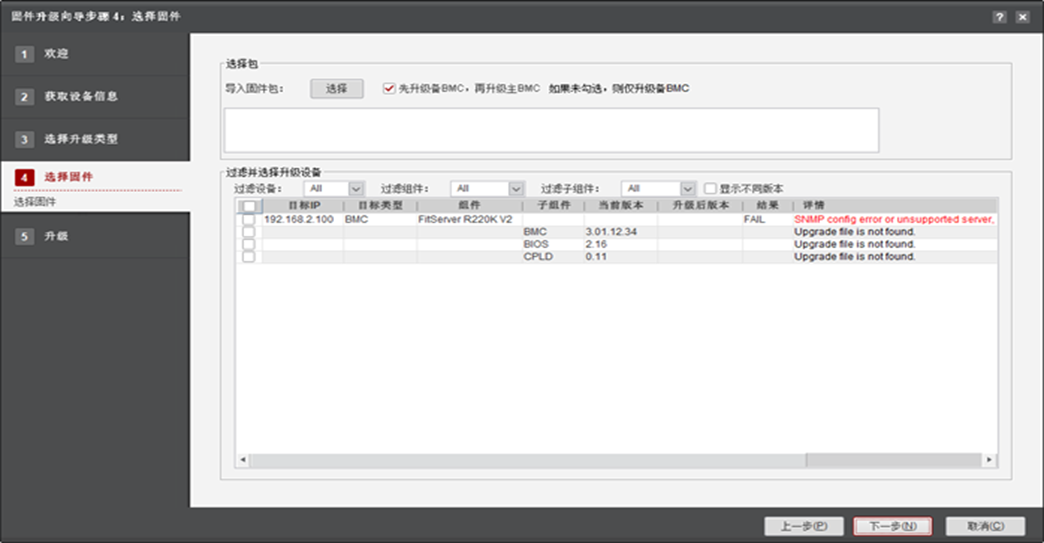Check the CPLD 0.11 row checkbox

tap(248, 256)
